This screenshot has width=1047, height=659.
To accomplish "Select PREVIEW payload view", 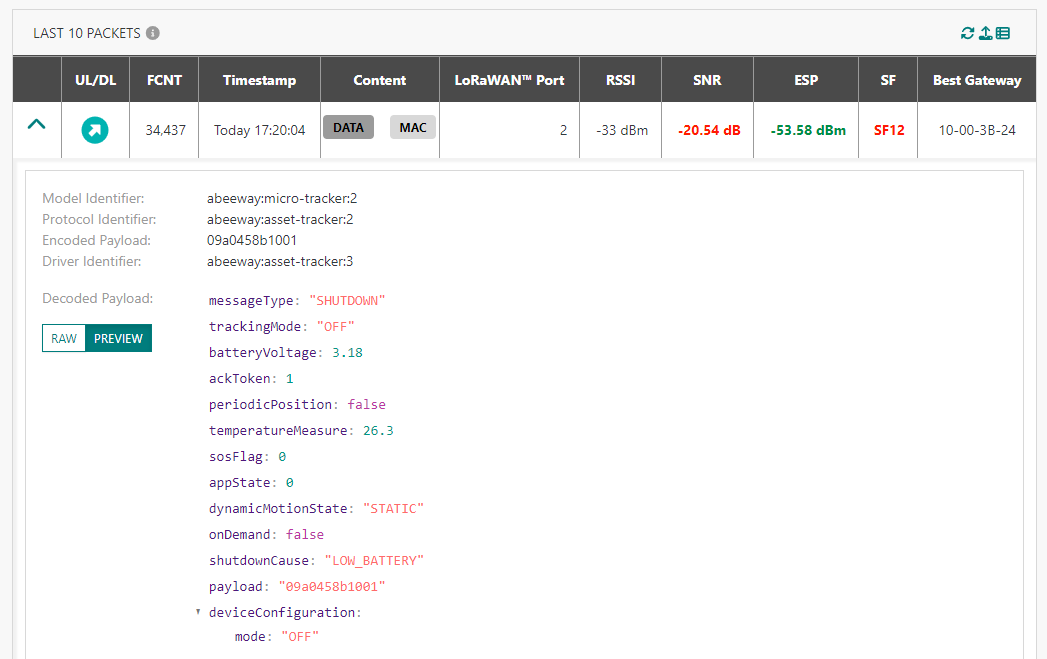I will [118, 338].
